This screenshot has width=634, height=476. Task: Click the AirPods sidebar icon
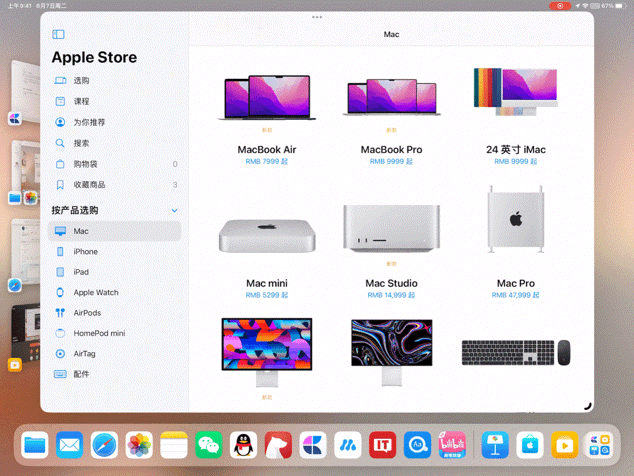point(60,313)
